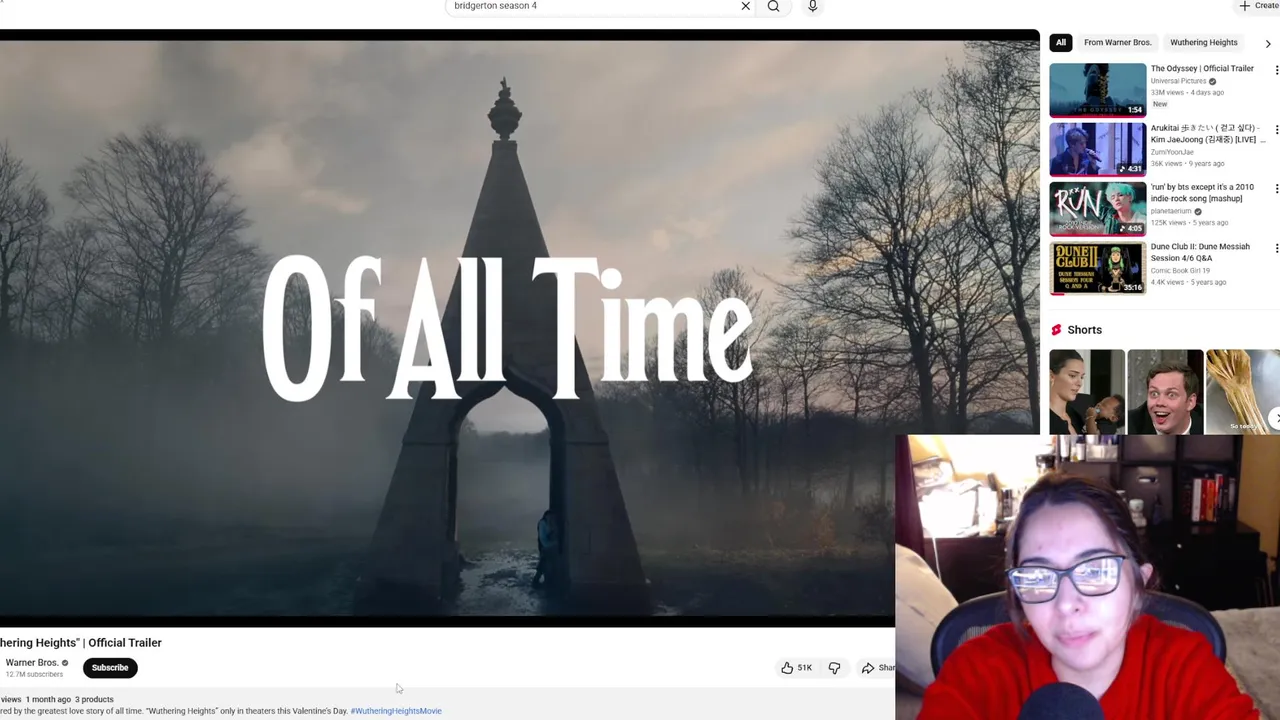The height and width of the screenshot is (720, 1280).
Task: Open options menu for bts mashup video
Action: coord(1275,189)
